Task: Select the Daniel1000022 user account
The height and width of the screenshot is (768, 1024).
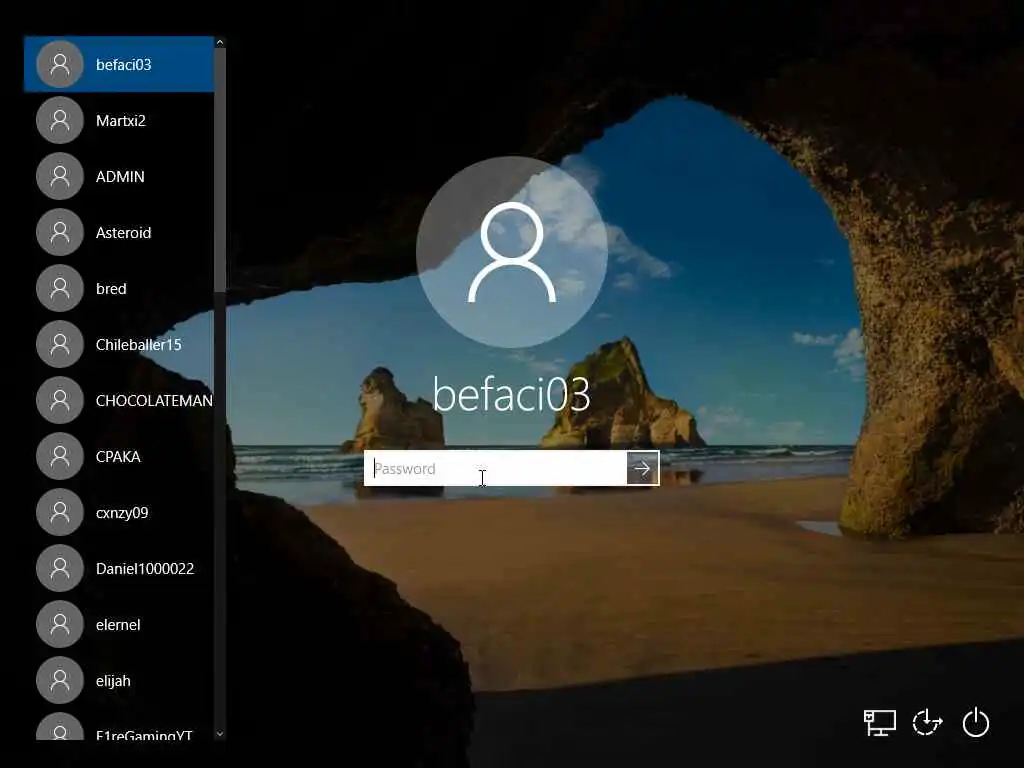Action: click(x=119, y=568)
